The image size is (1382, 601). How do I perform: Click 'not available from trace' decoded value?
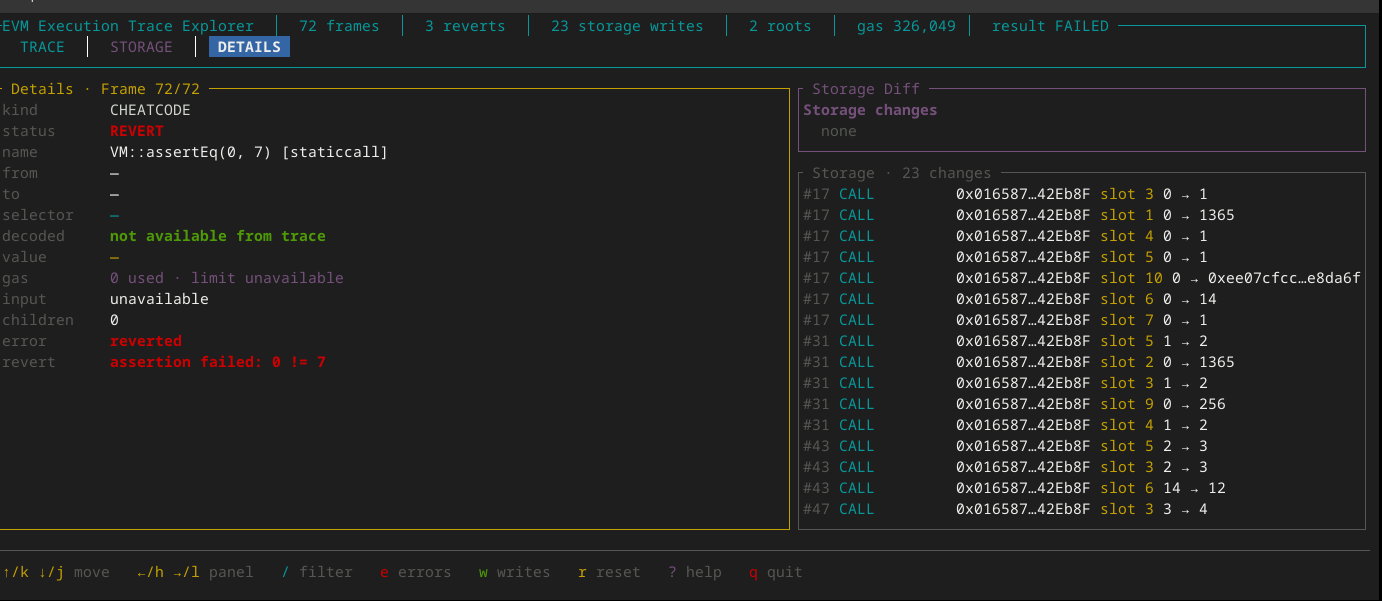tap(218, 236)
